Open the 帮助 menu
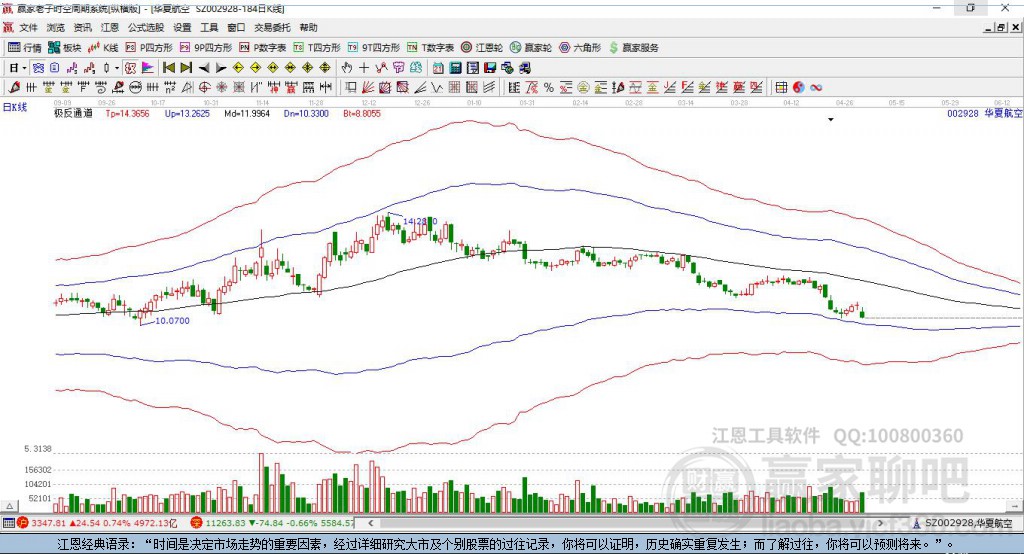 308,27
